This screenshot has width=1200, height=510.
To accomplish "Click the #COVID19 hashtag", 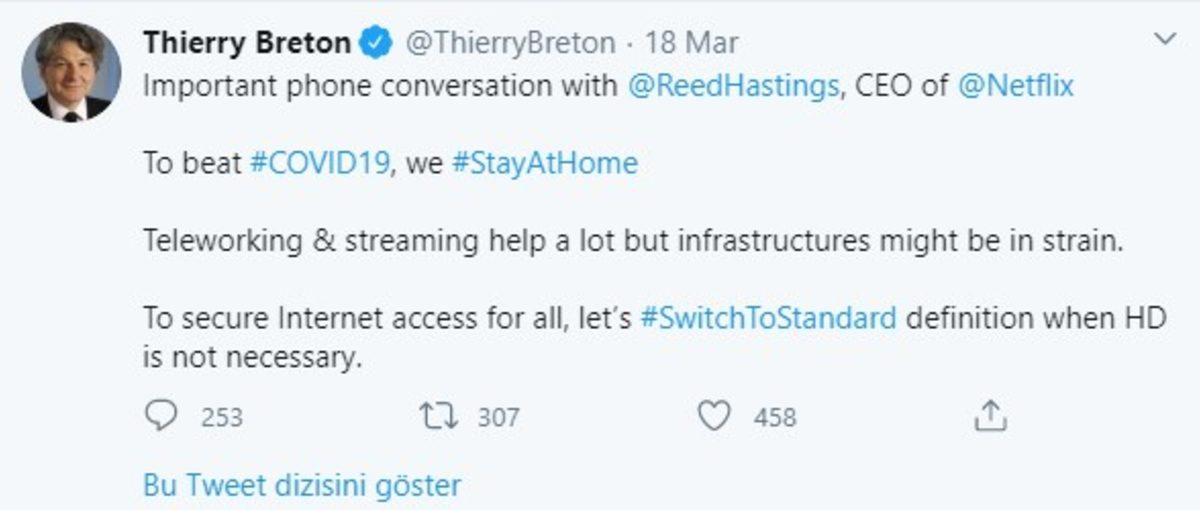I will (319, 163).
